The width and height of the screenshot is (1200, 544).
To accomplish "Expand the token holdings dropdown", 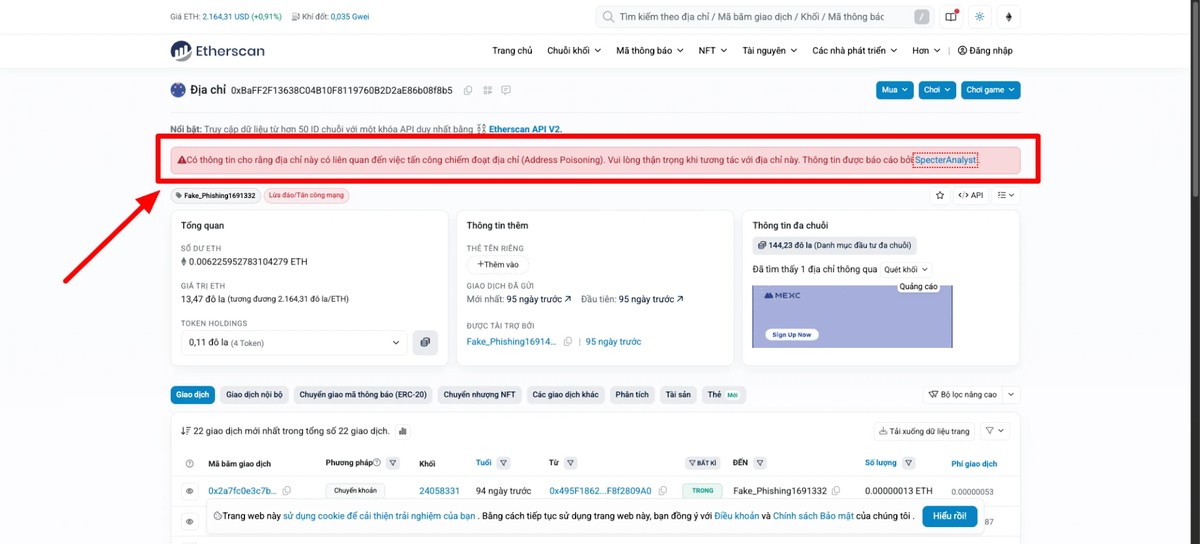I will click(294, 342).
